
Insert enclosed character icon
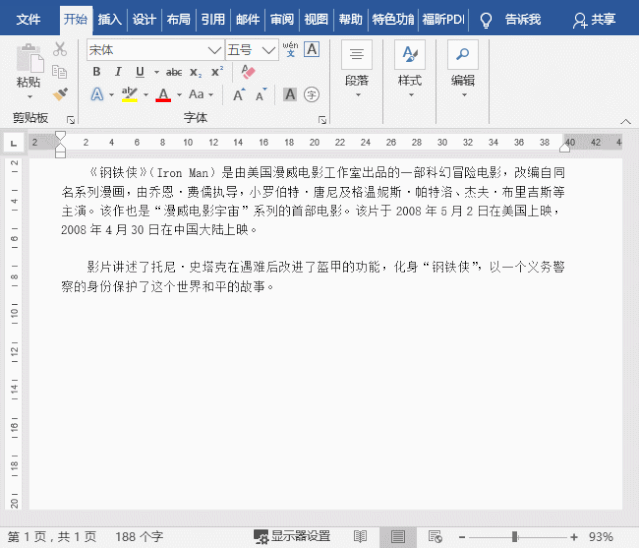(x=312, y=95)
